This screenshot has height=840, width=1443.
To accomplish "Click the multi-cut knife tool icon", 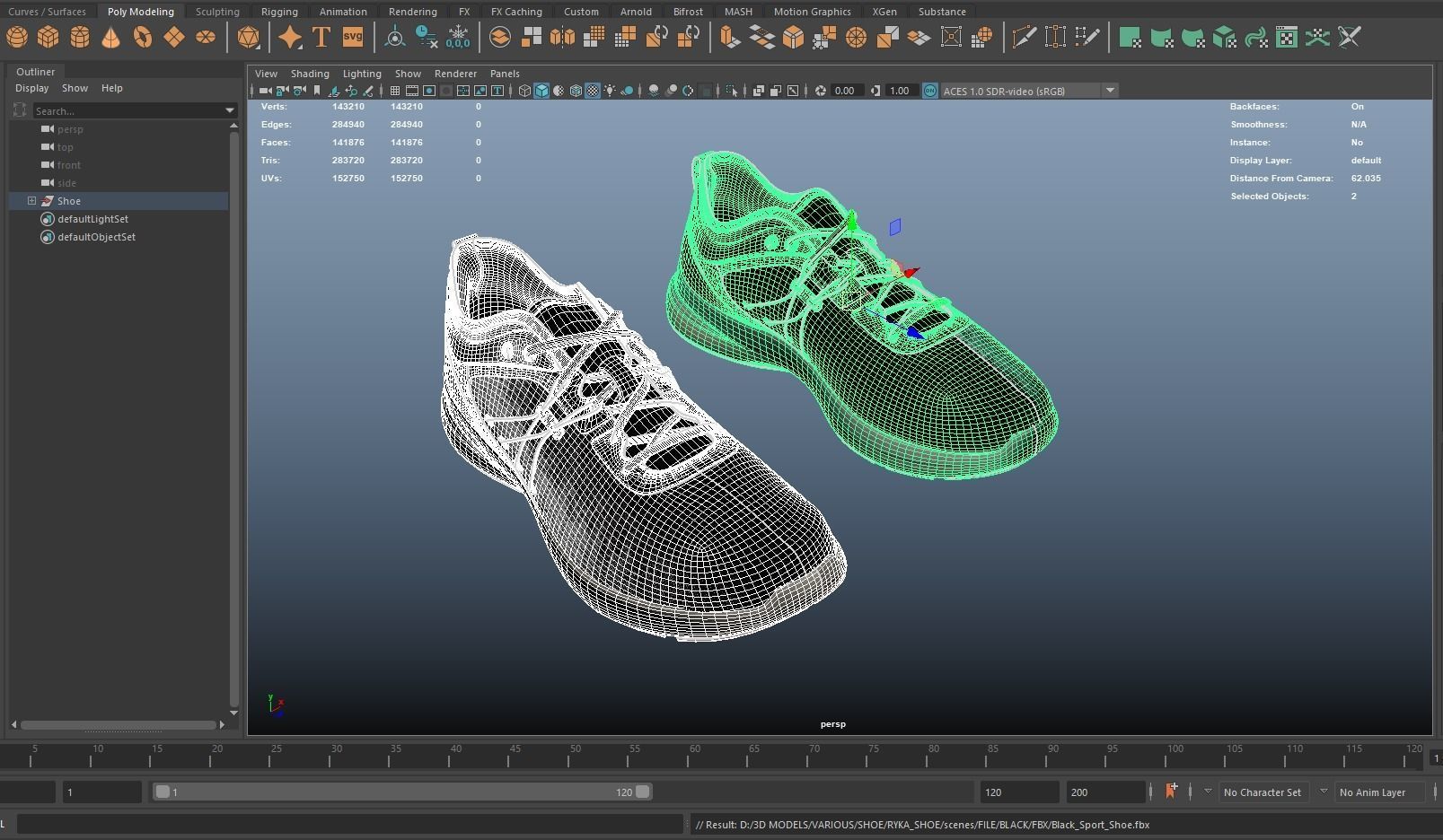I will pyautogui.click(x=1025, y=37).
